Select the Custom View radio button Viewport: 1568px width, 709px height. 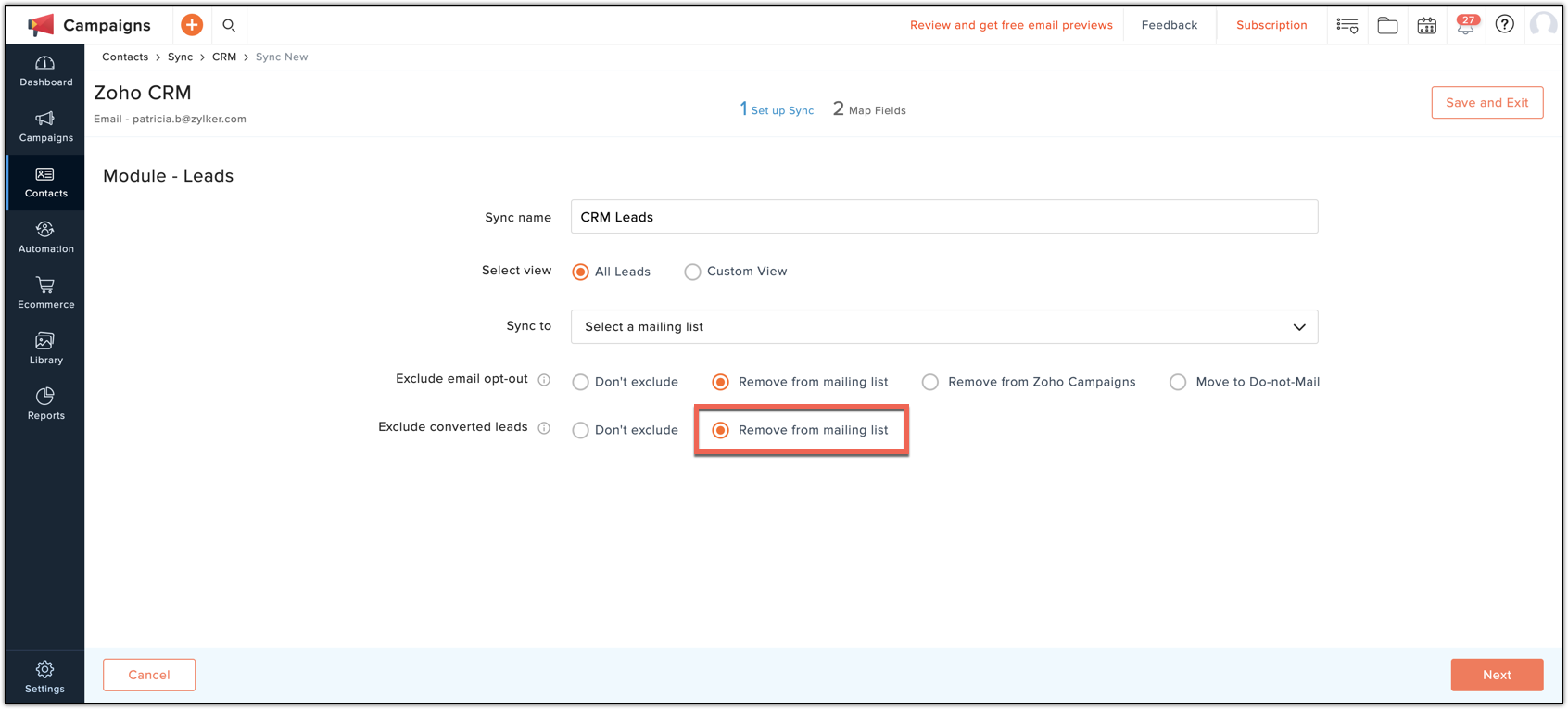(x=692, y=272)
